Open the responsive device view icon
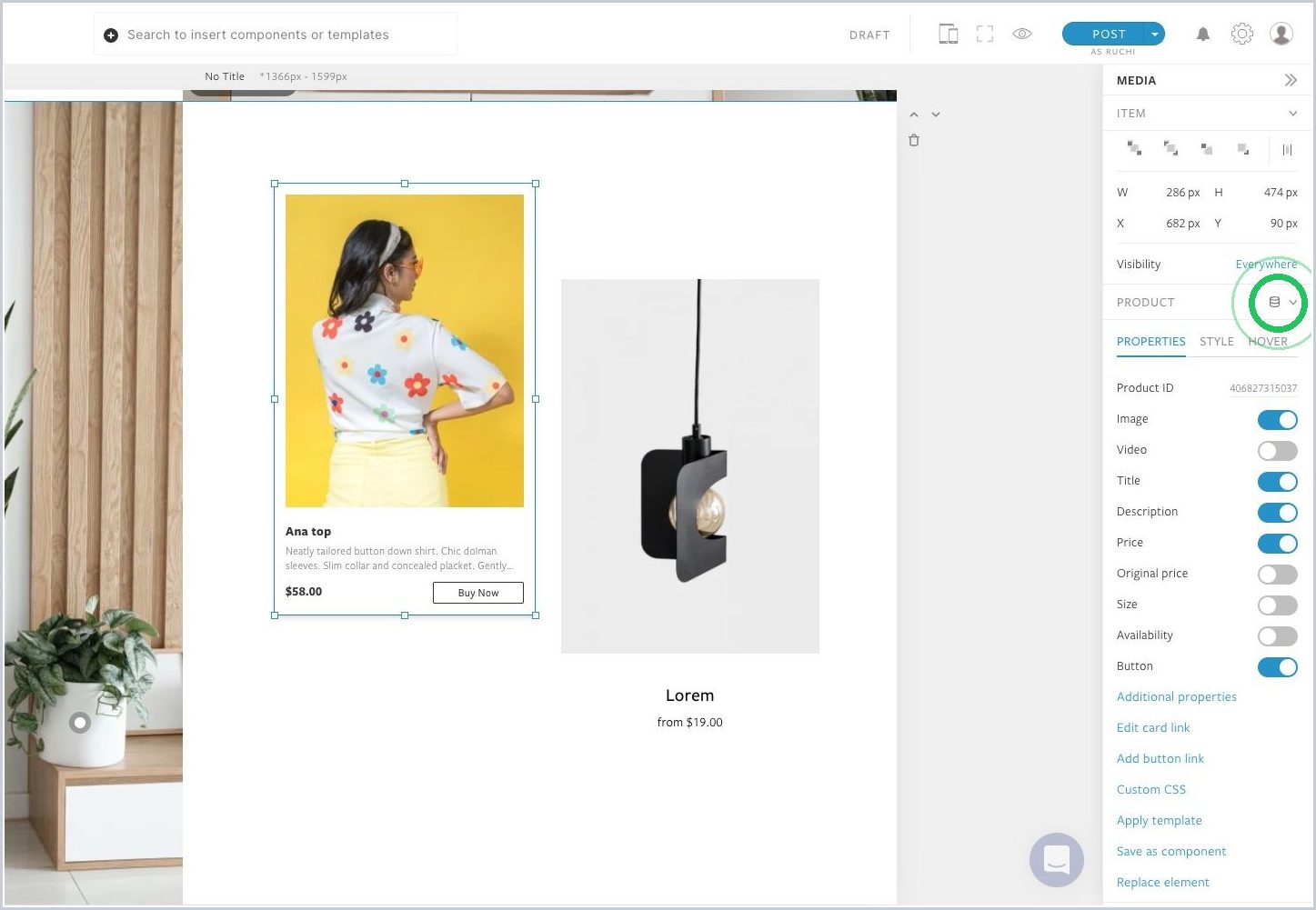 tap(948, 35)
